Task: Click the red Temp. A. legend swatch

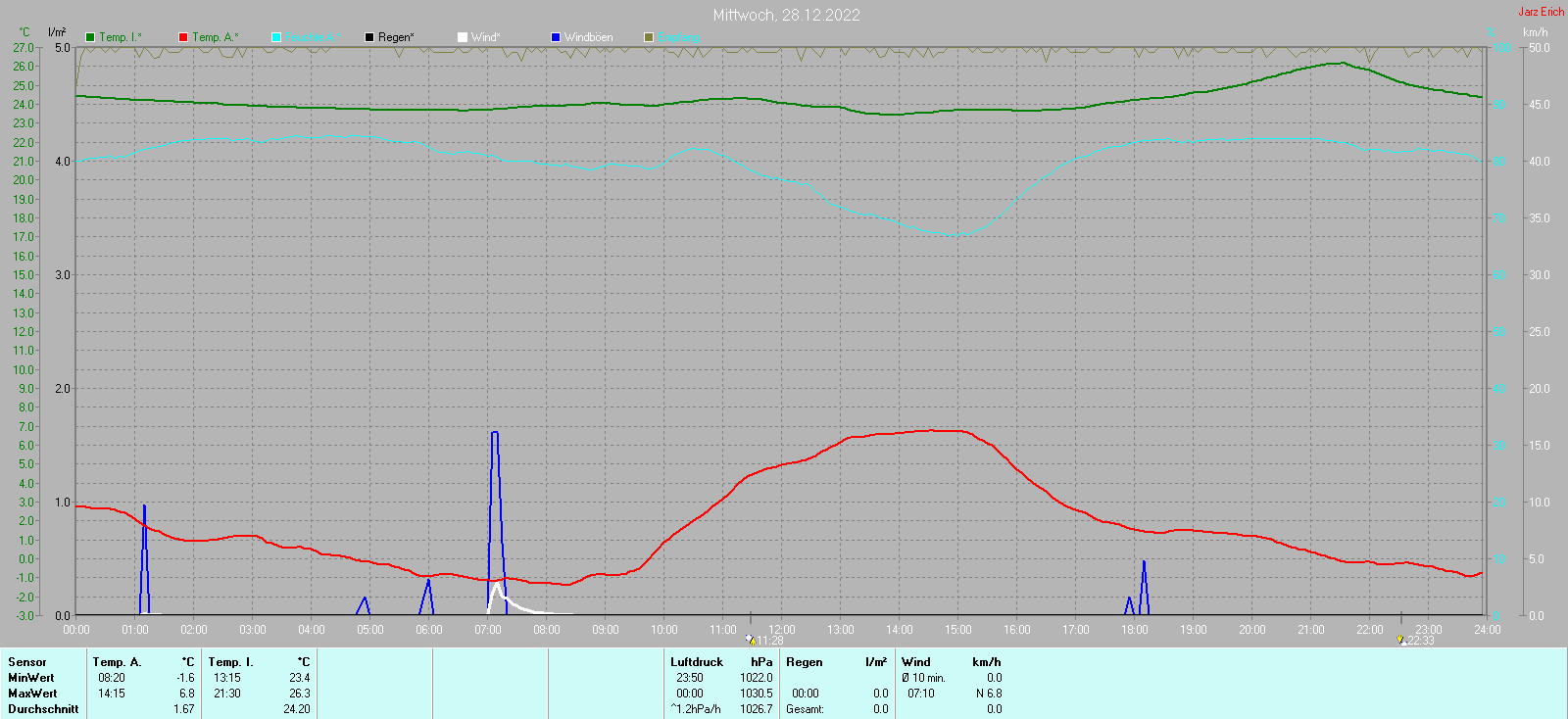Action: pyautogui.click(x=183, y=37)
